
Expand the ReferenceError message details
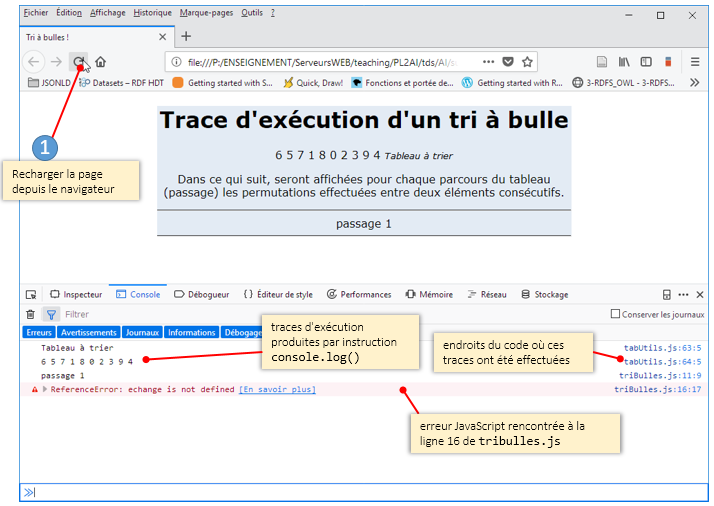(44, 390)
